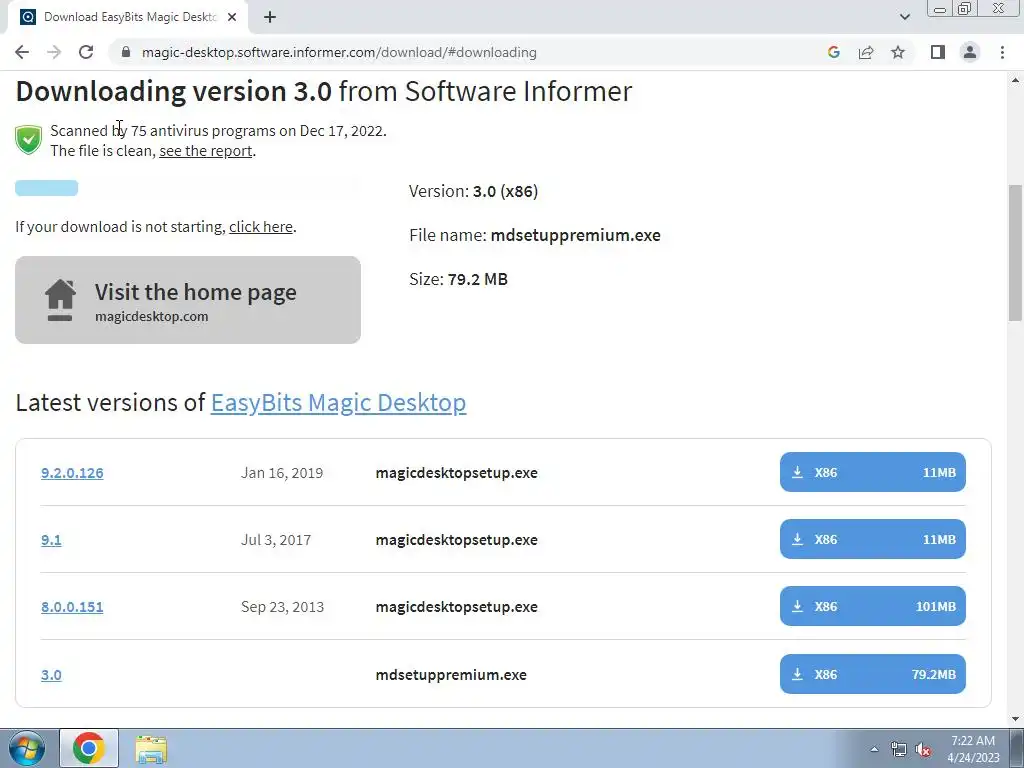
Task: Reload the current page
Action: coord(86,52)
